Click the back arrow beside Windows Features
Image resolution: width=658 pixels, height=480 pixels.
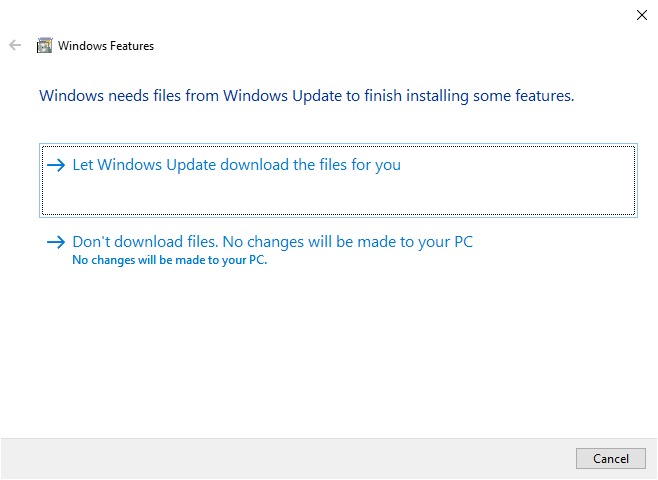point(15,45)
